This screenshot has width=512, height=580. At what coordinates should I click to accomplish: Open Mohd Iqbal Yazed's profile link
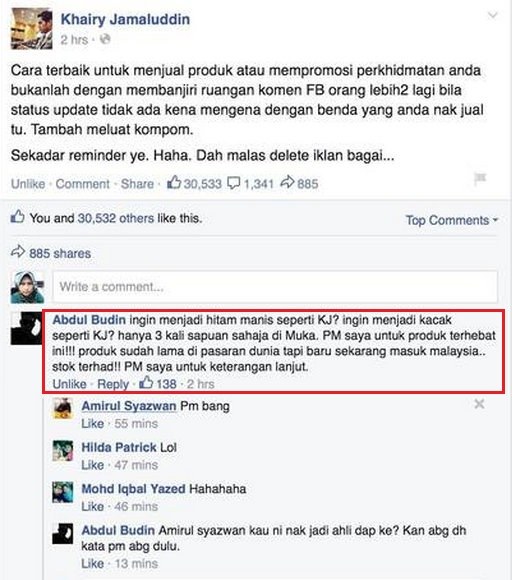133,489
